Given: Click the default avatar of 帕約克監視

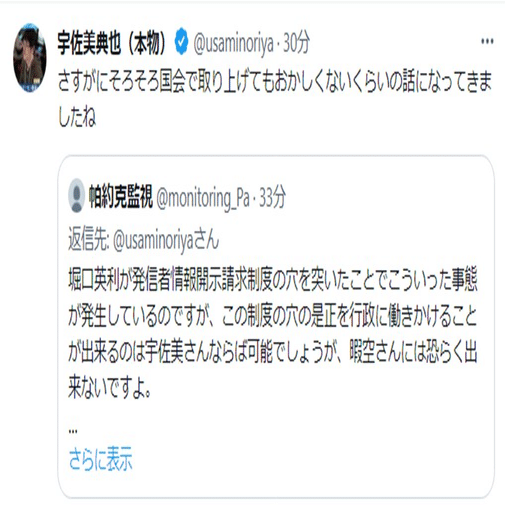Looking at the screenshot, I should (x=76, y=196).
